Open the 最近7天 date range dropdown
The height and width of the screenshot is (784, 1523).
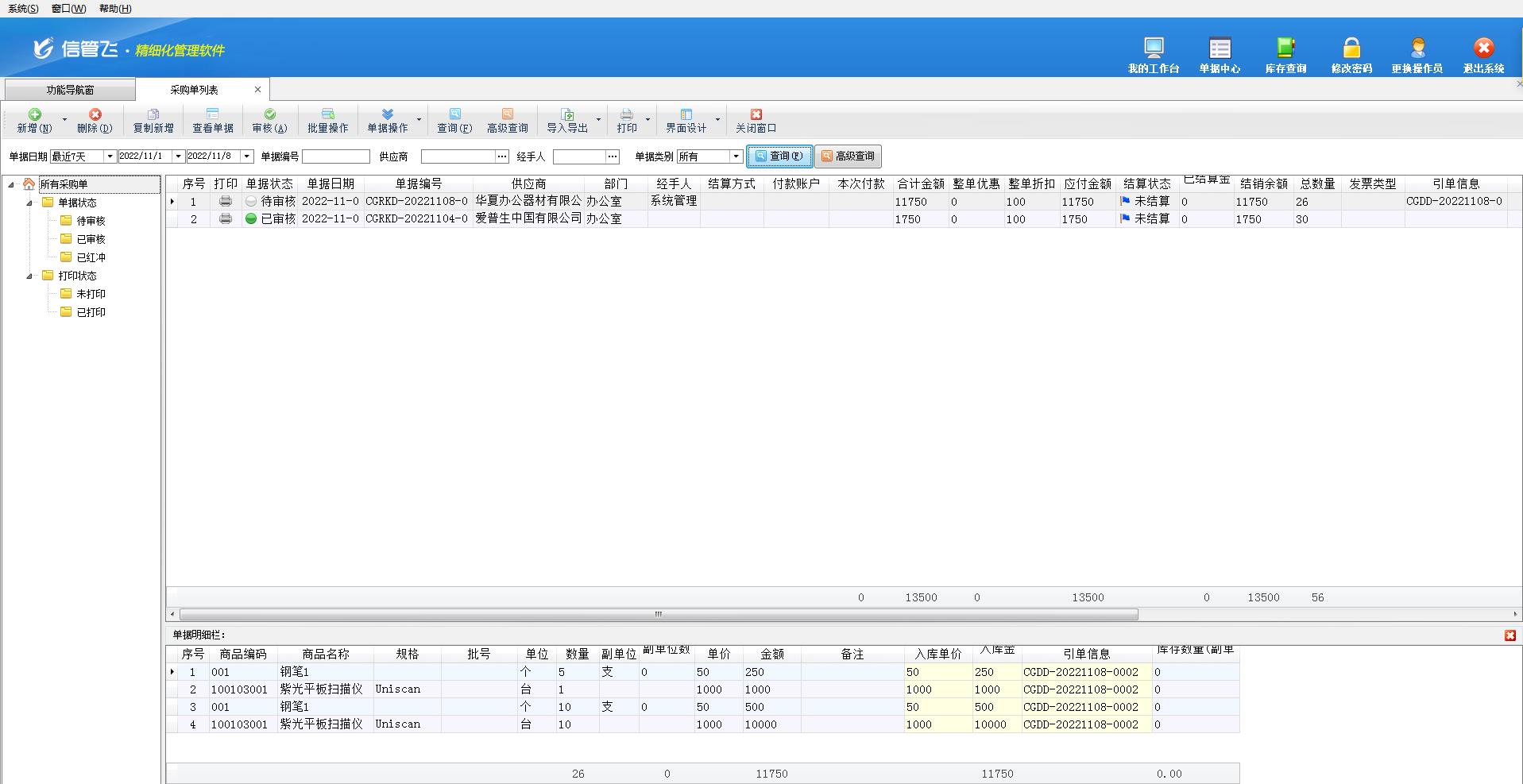110,156
